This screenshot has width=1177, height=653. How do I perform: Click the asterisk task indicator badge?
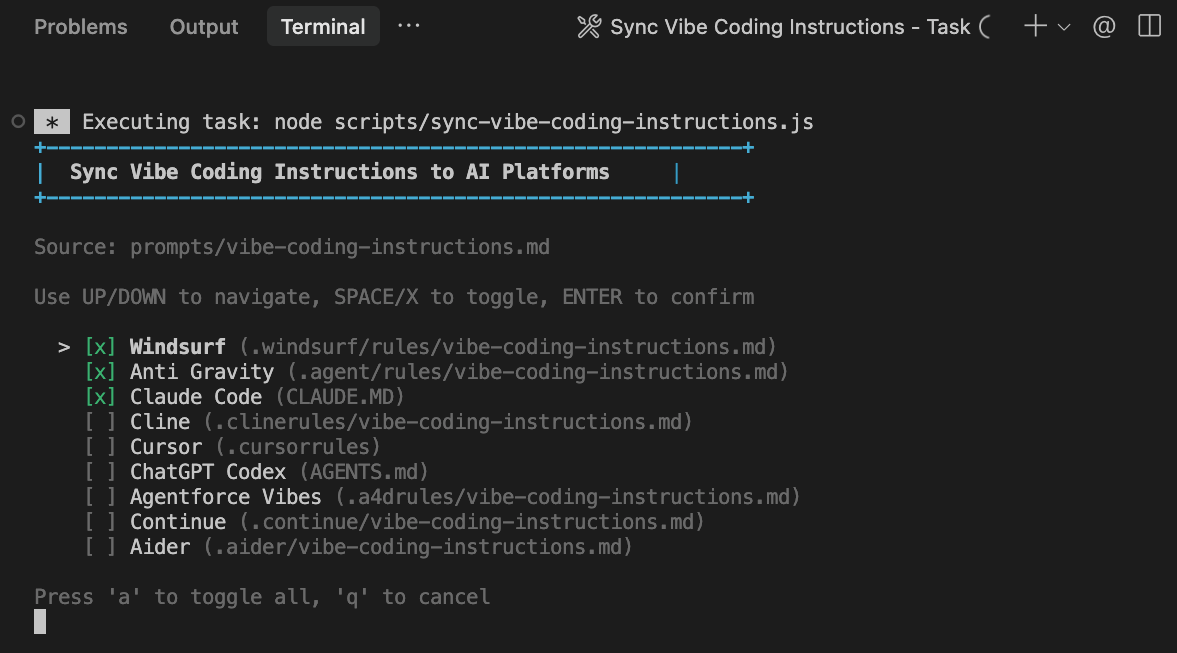[x=52, y=122]
